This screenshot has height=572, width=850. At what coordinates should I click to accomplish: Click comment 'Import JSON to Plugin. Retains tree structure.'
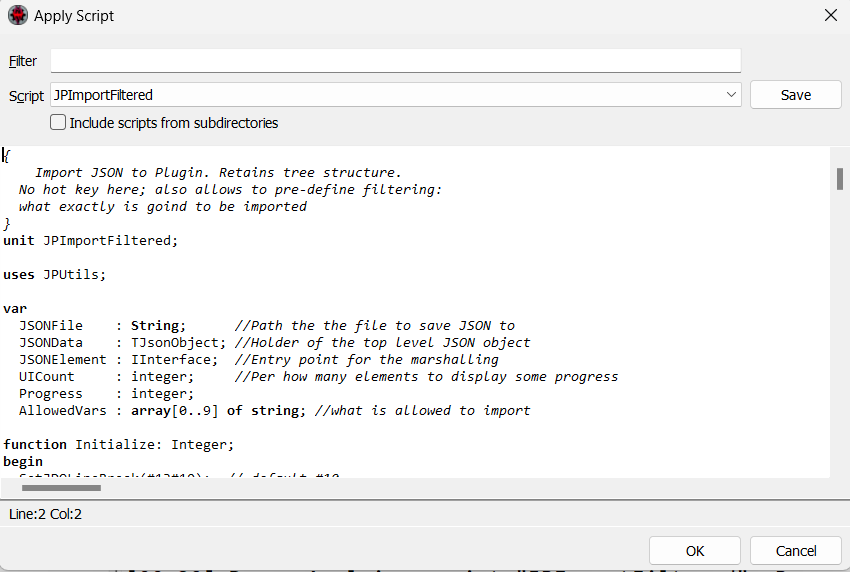pos(218,173)
